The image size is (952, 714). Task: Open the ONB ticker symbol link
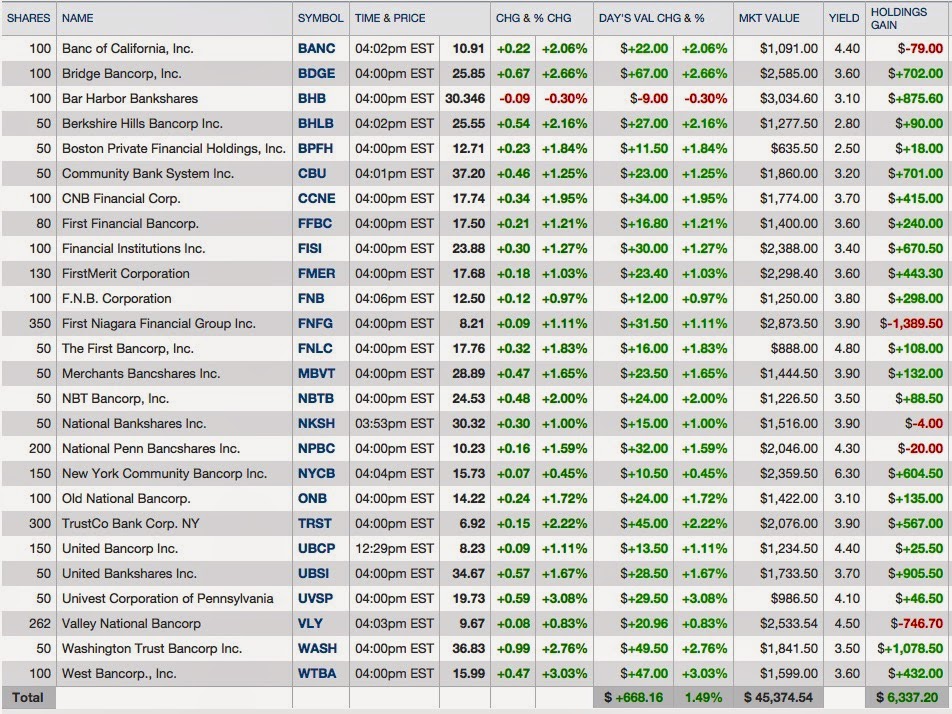click(x=312, y=498)
